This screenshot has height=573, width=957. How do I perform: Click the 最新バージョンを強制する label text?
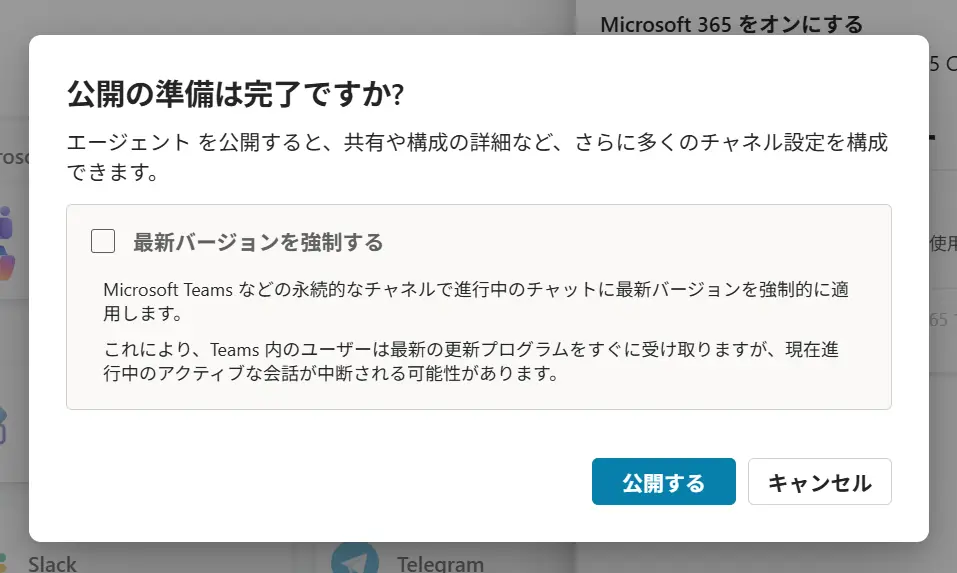coord(258,242)
